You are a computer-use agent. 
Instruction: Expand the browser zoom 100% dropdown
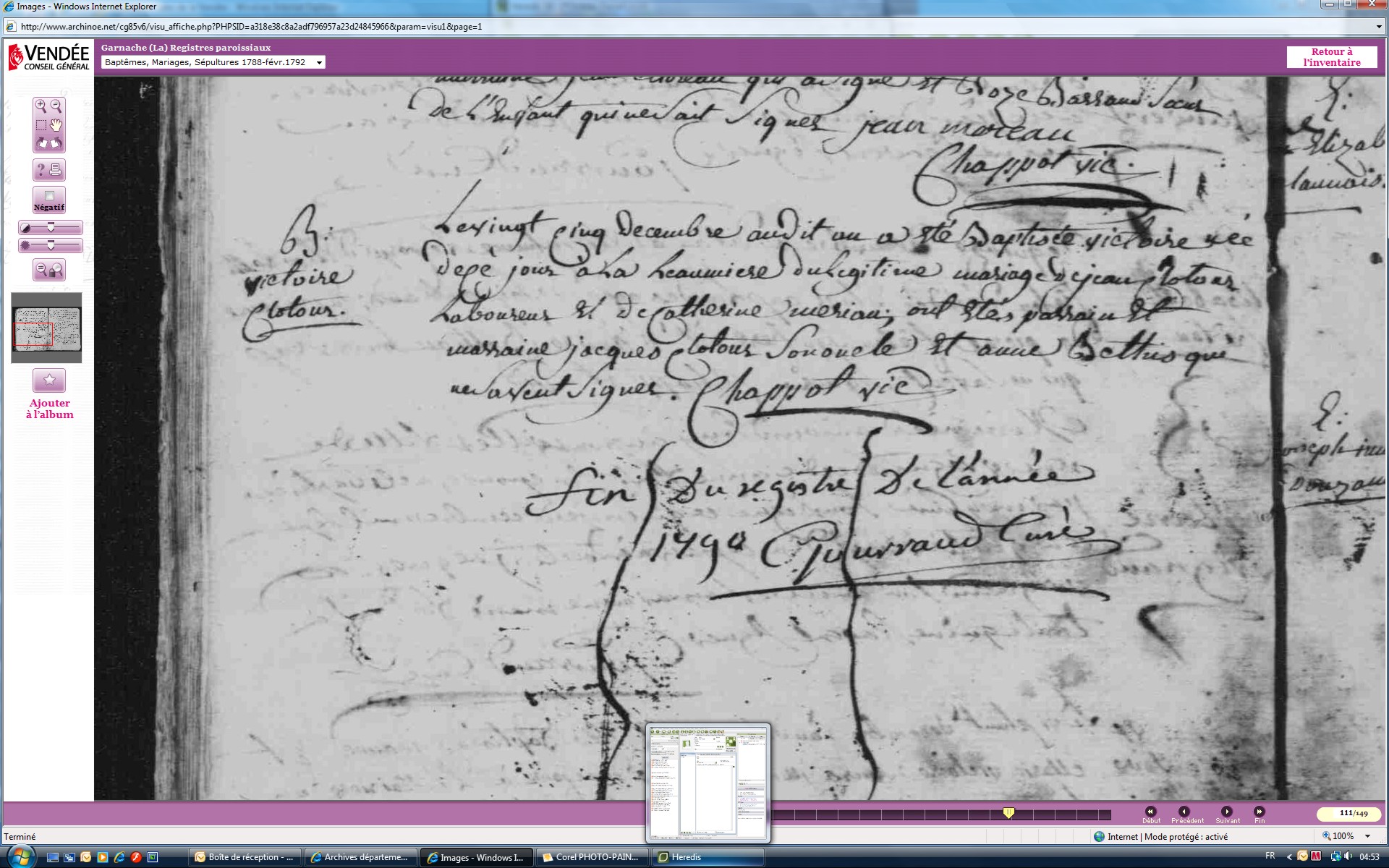tap(1367, 836)
